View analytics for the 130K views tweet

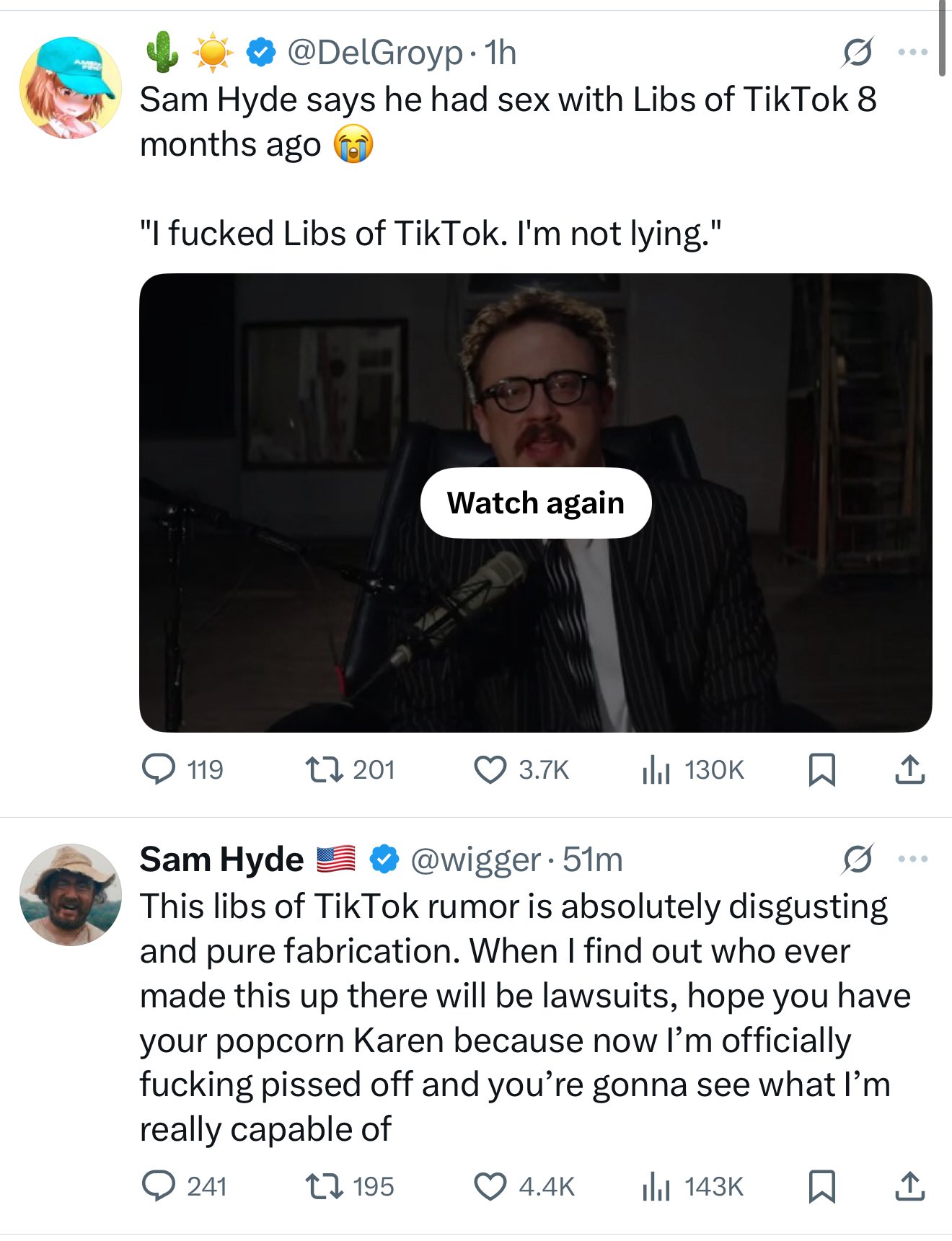tap(656, 769)
